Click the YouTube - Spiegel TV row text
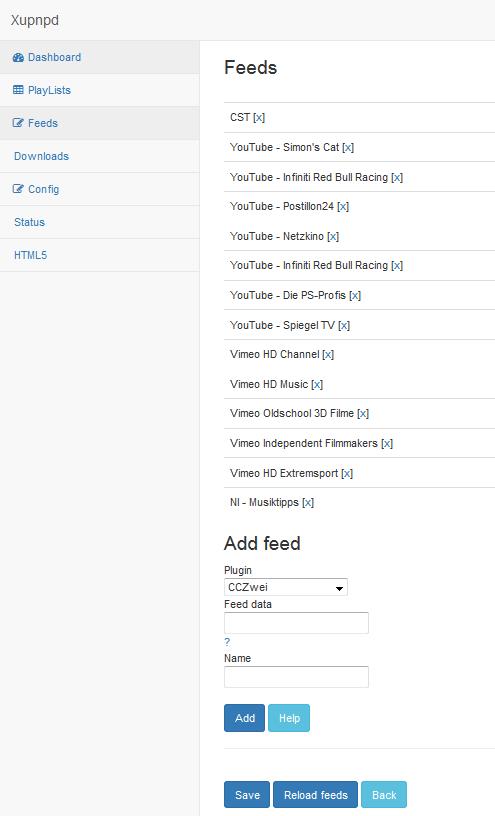The height and width of the screenshot is (816, 495). pos(283,325)
